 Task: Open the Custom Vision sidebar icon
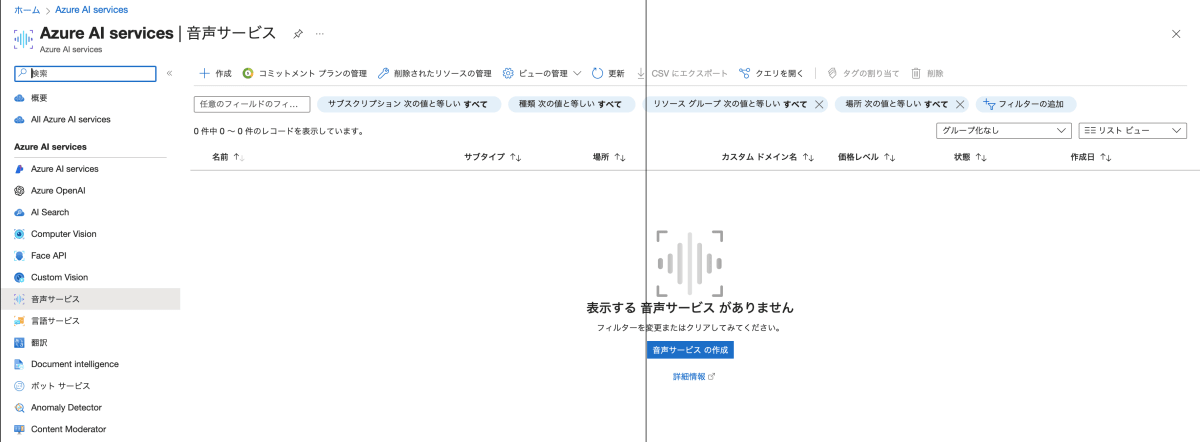20,277
